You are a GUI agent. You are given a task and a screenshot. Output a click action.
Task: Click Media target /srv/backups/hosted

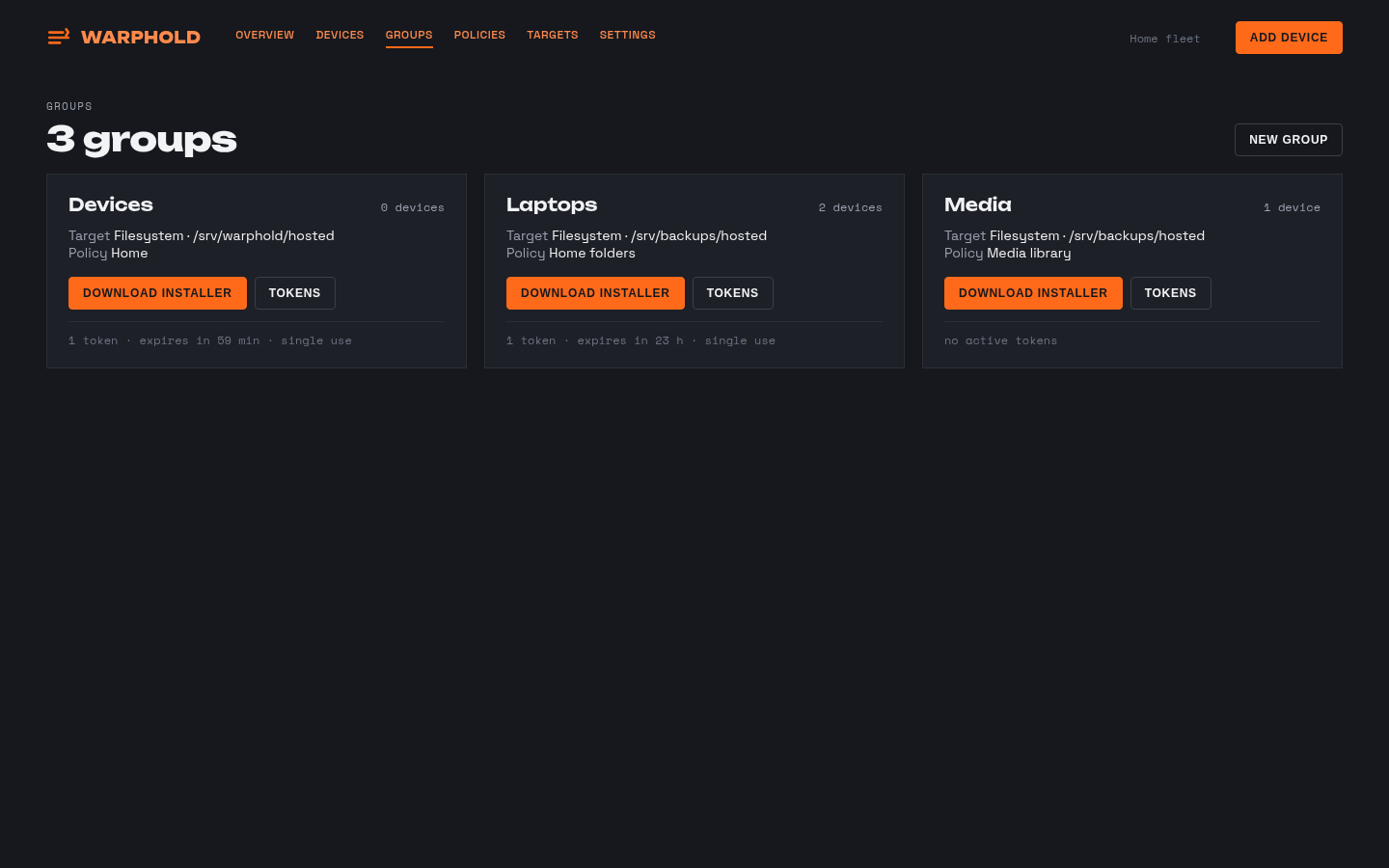1137,235
